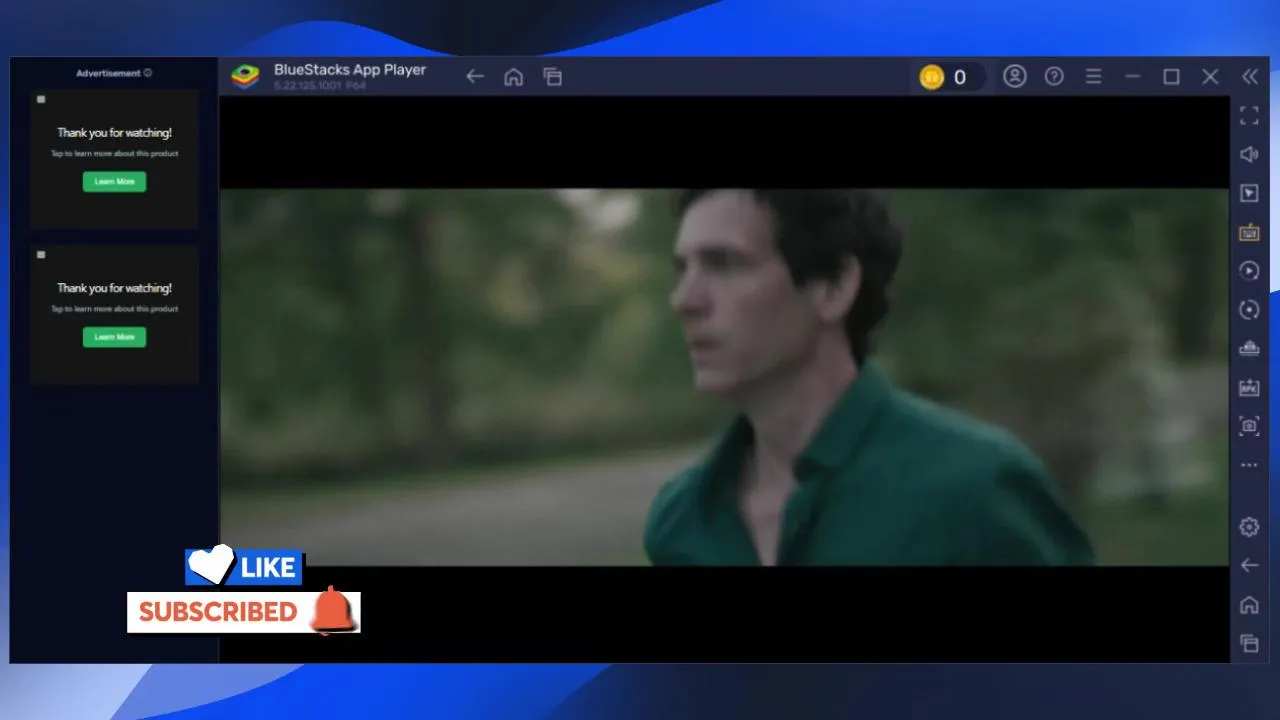Open settings gear in side toolbar
Screen dimensions: 1280x720
[1249, 527]
